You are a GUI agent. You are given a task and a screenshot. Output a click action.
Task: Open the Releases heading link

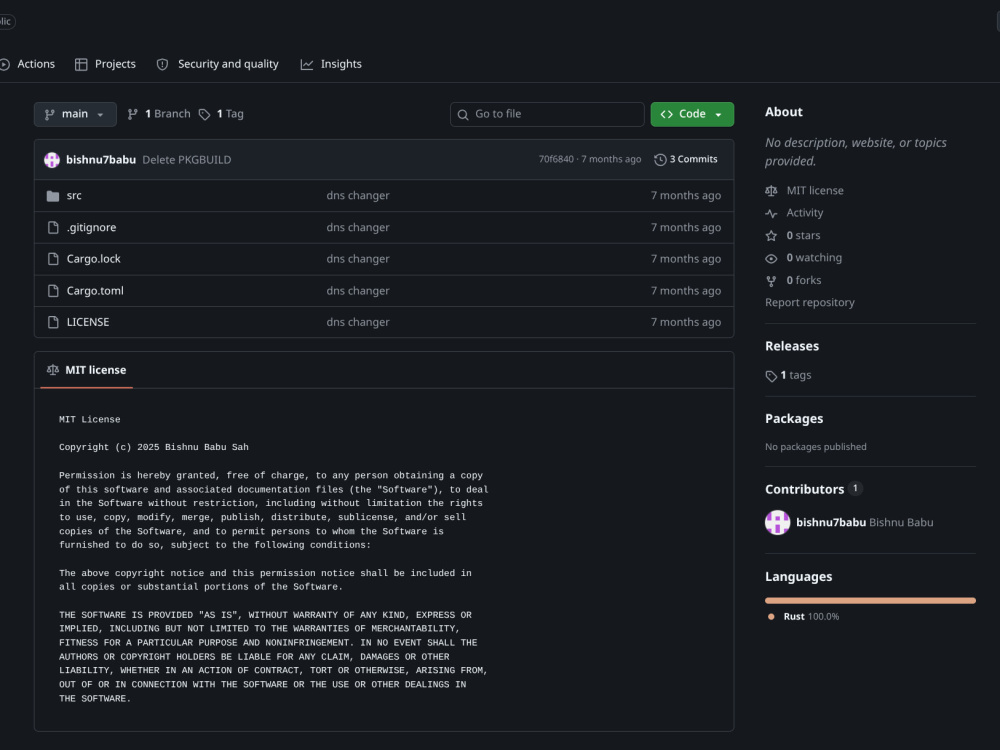tap(792, 346)
